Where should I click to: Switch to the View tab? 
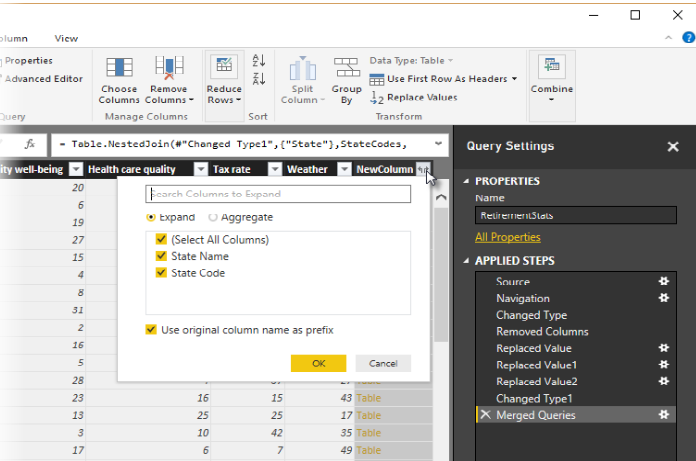[x=66, y=38]
